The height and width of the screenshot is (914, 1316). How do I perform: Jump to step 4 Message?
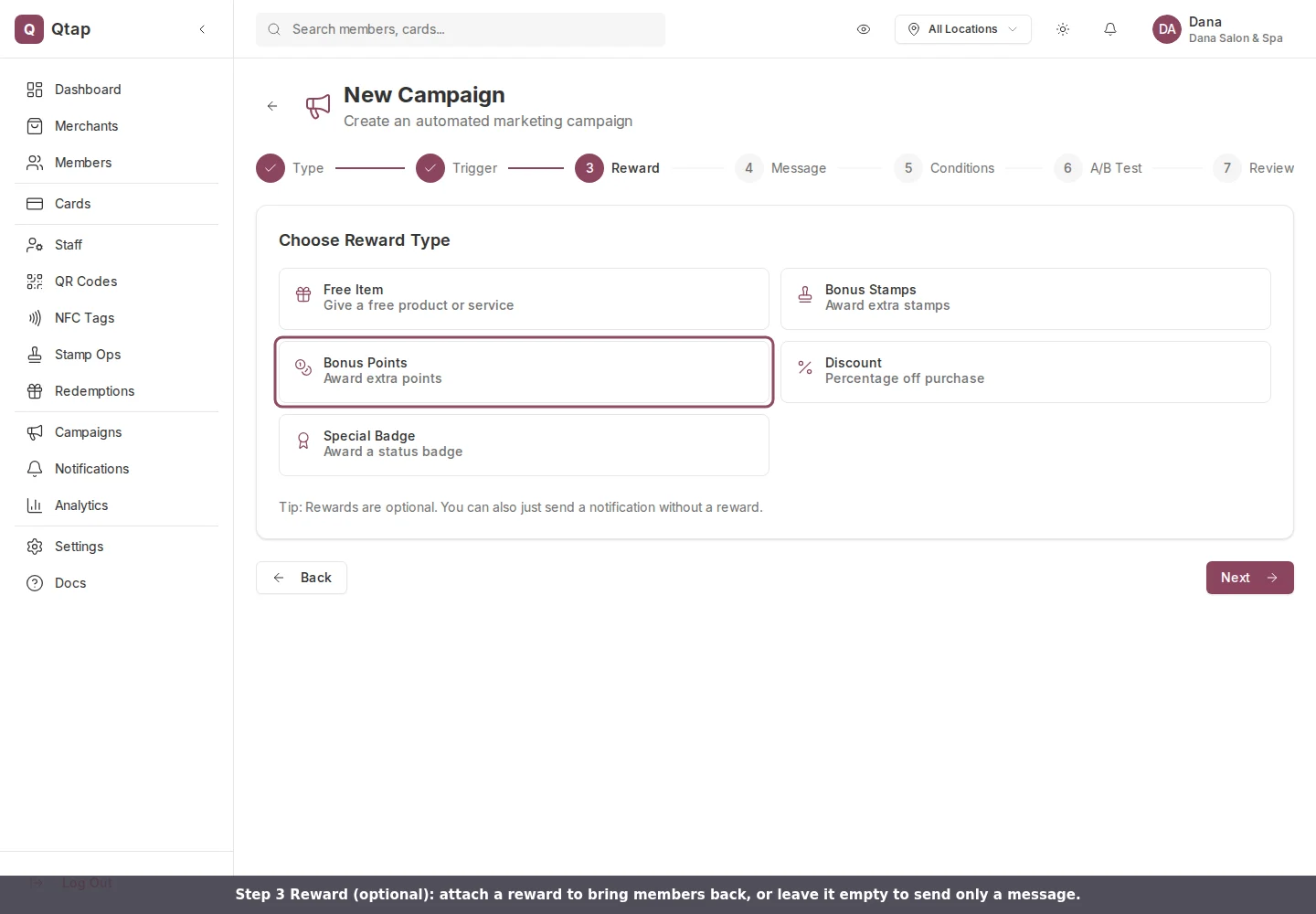(780, 168)
